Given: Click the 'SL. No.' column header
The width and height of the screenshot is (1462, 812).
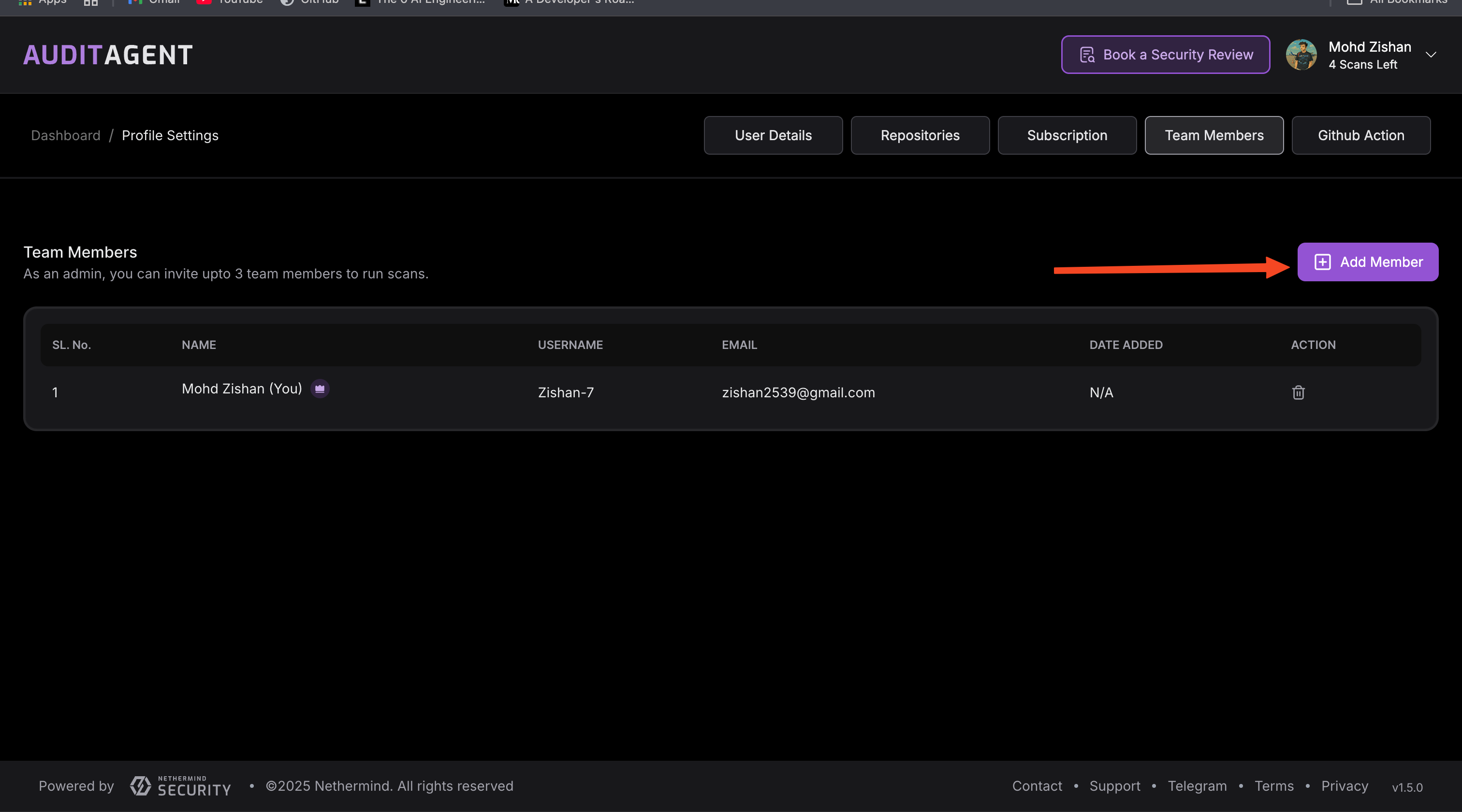Looking at the screenshot, I should (x=72, y=345).
